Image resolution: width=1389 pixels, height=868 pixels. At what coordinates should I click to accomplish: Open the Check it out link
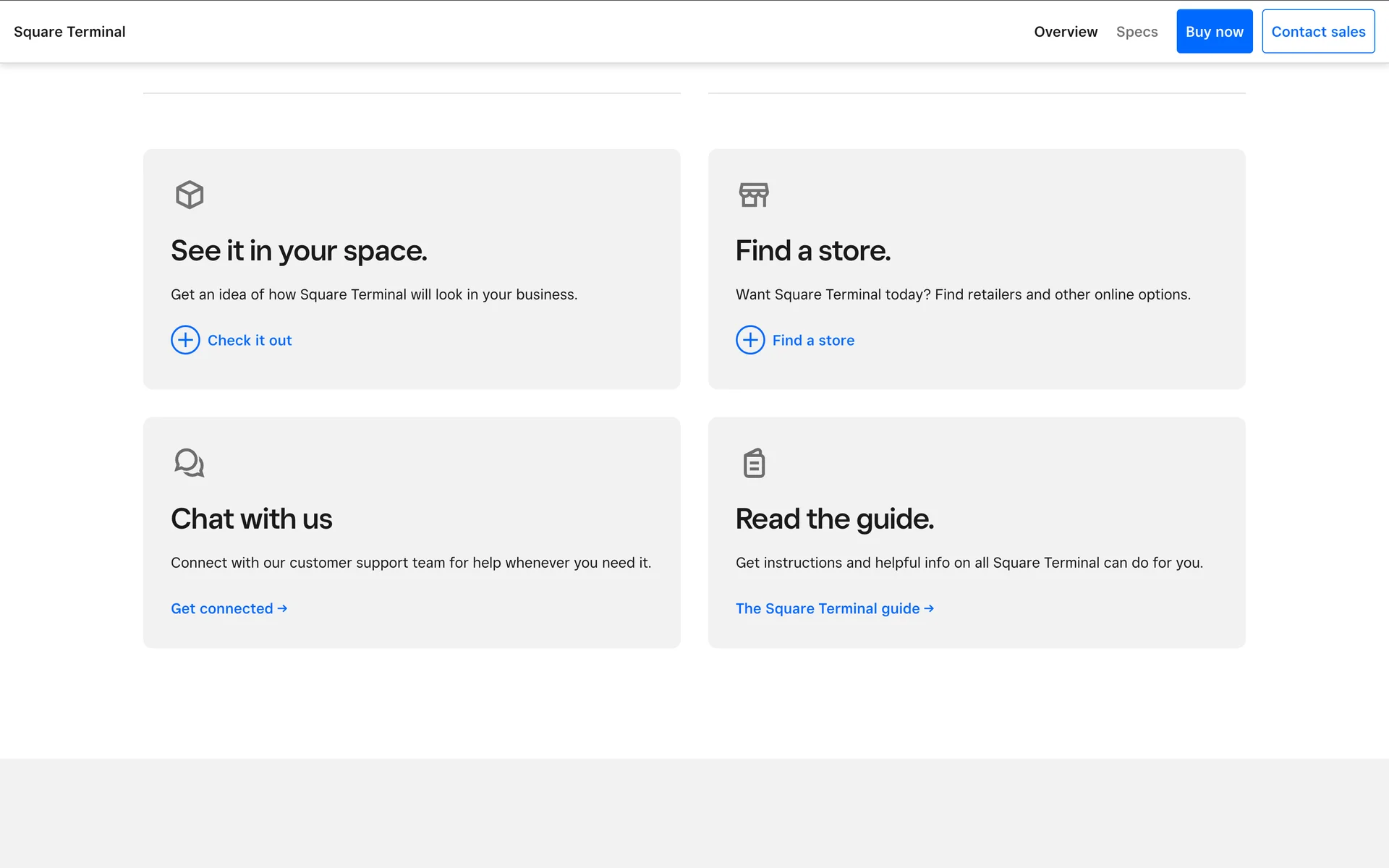pyautogui.click(x=250, y=341)
